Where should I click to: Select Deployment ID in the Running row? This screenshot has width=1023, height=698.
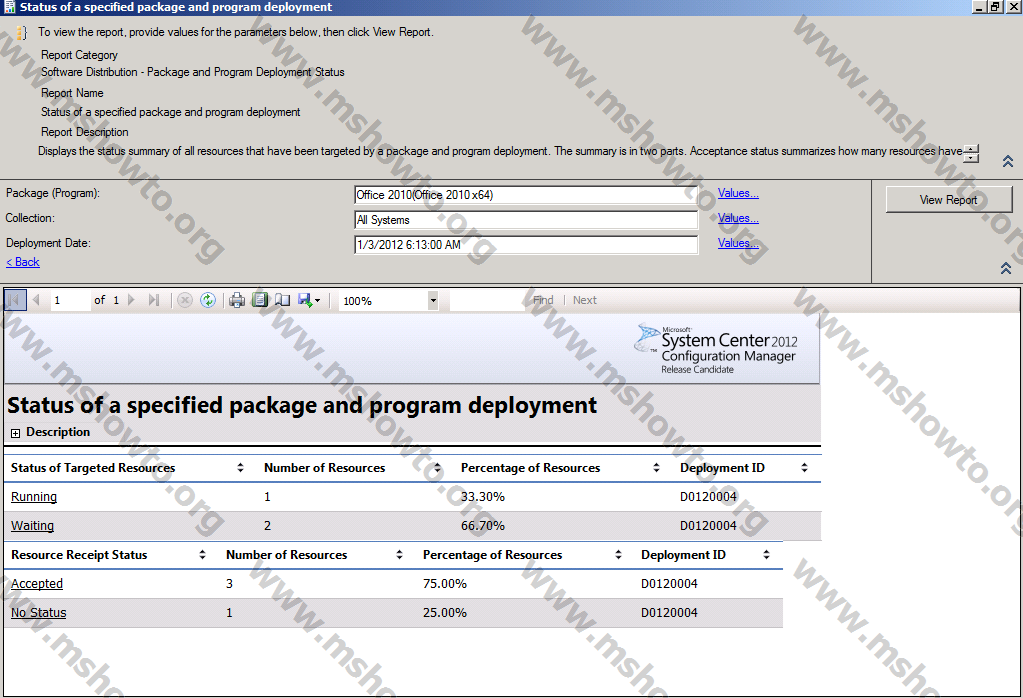(709, 497)
